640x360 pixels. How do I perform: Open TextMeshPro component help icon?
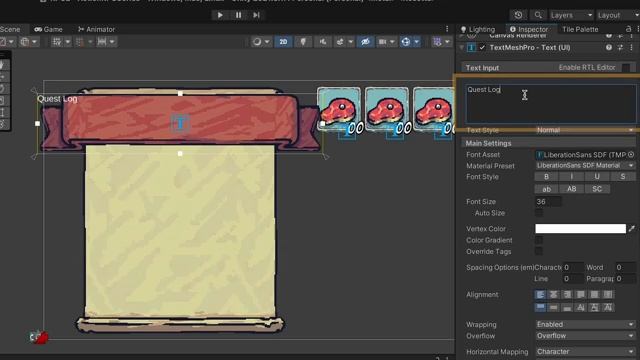[609, 47]
